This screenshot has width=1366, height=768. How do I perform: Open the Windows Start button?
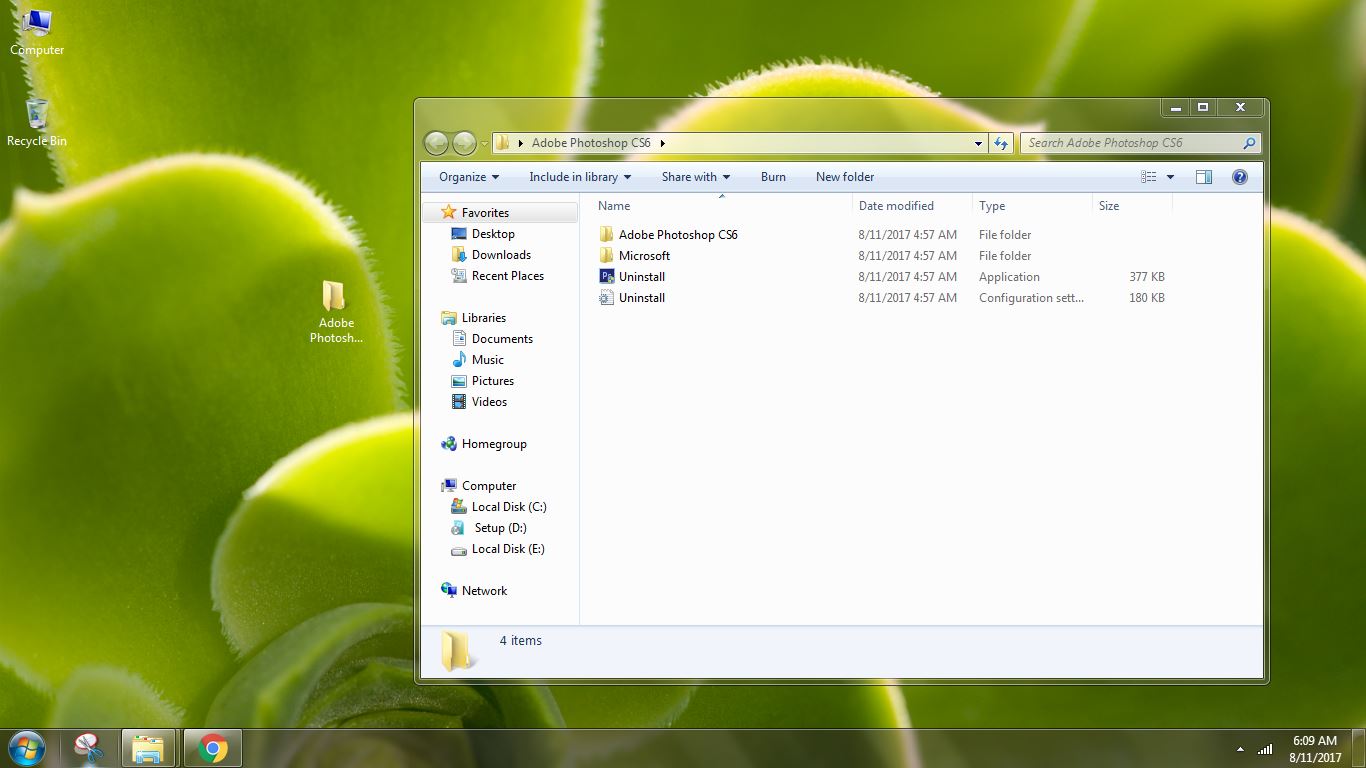pos(26,748)
